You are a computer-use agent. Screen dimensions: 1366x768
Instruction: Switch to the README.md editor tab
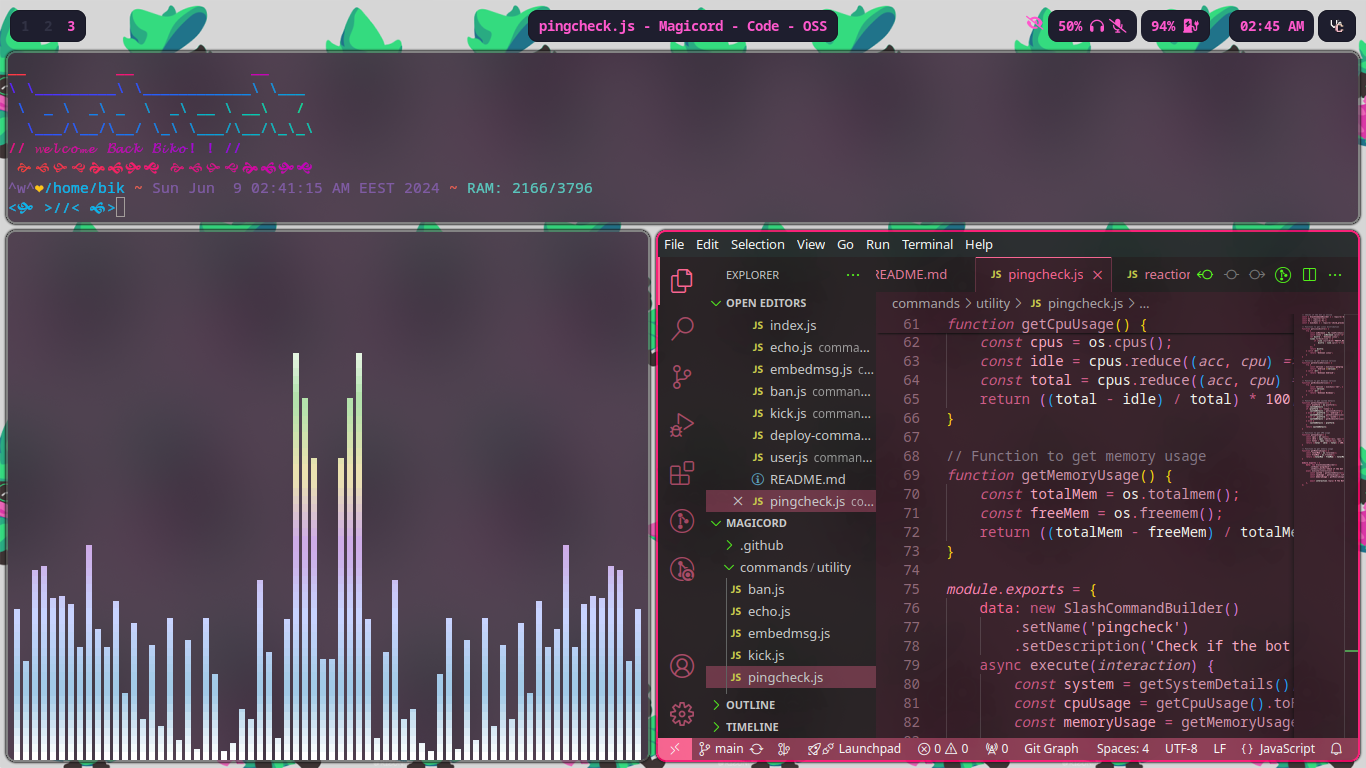click(x=925, y=274)
